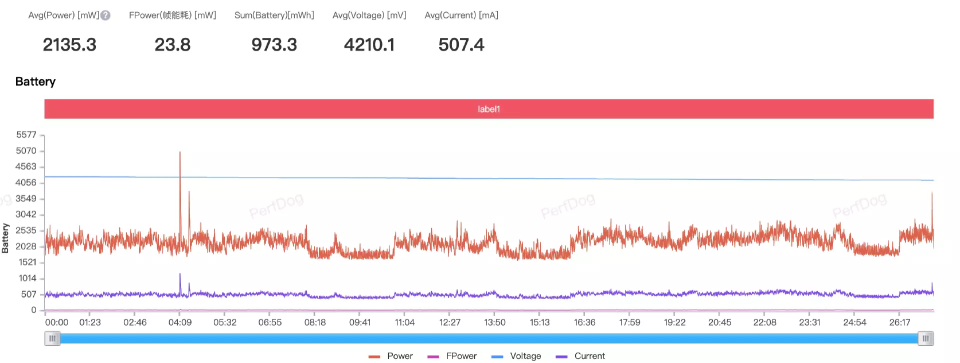Click the right range slider handle
This screenshot has width=960, height=363.
coord(926,339)
